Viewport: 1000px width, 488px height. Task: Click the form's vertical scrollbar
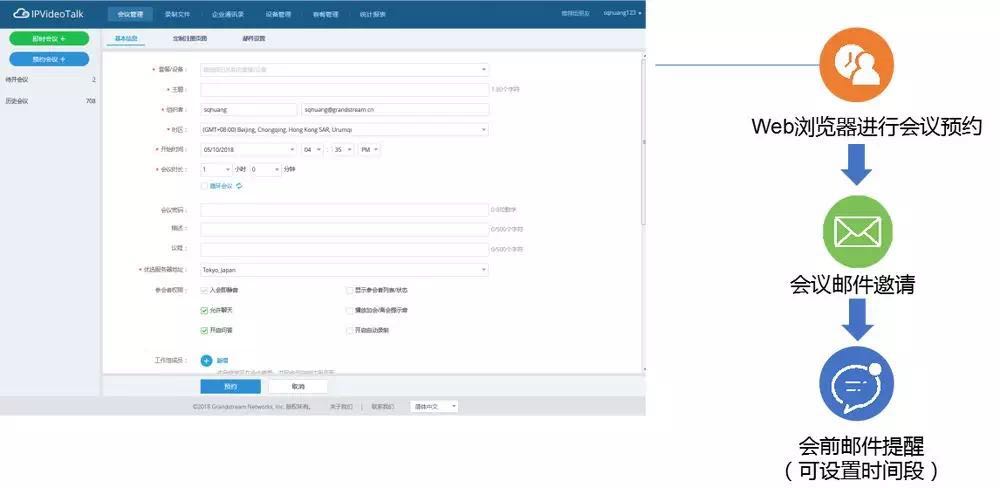pos(643,140)
